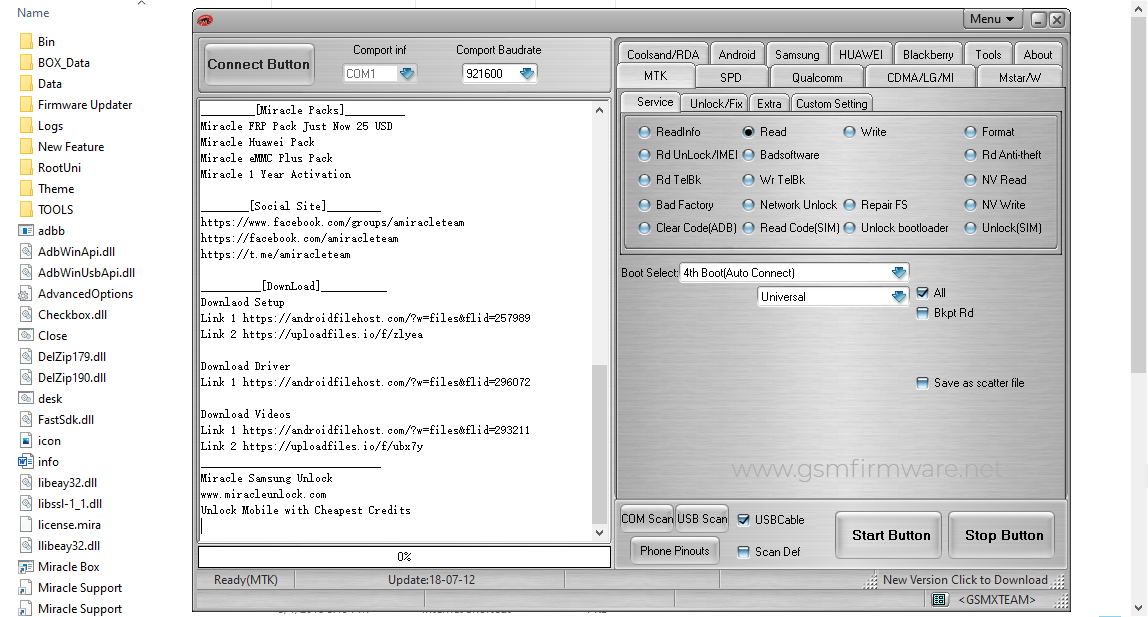Switch to the Samsung tab

tap(797, 54)
